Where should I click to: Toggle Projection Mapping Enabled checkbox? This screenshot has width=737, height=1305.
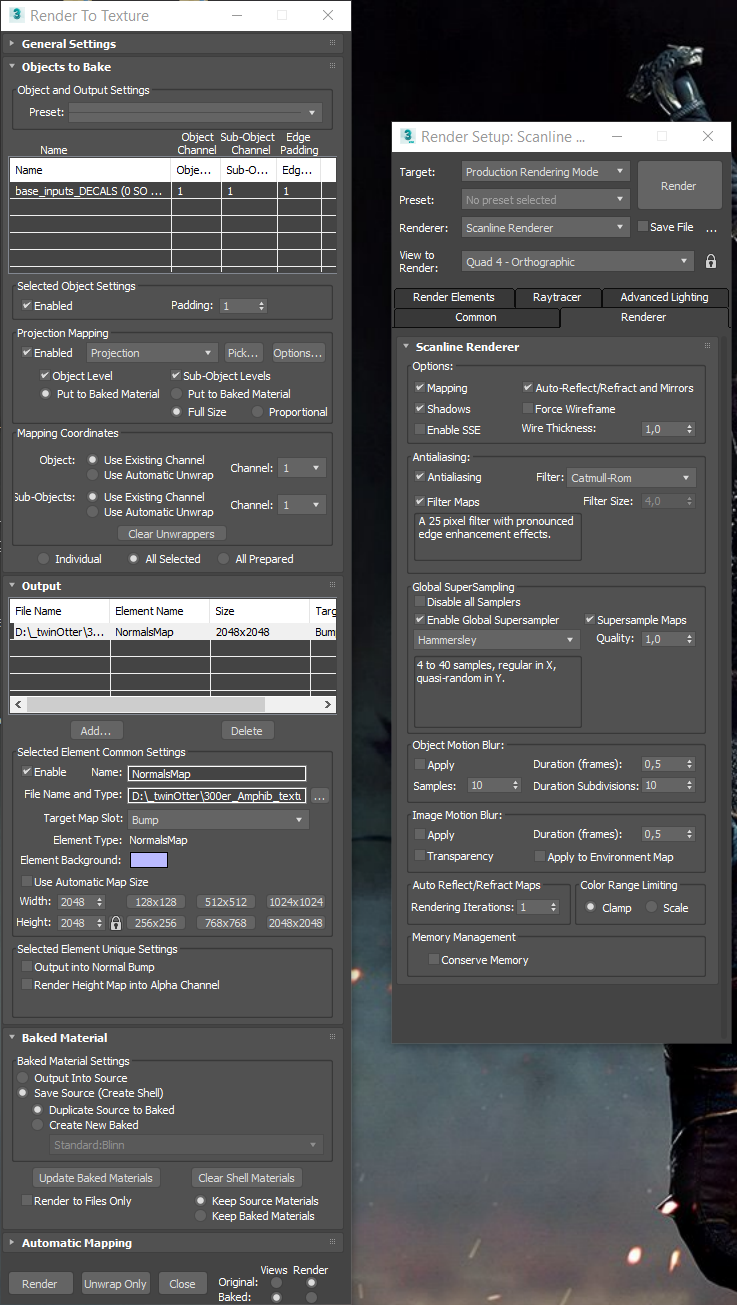27,353
